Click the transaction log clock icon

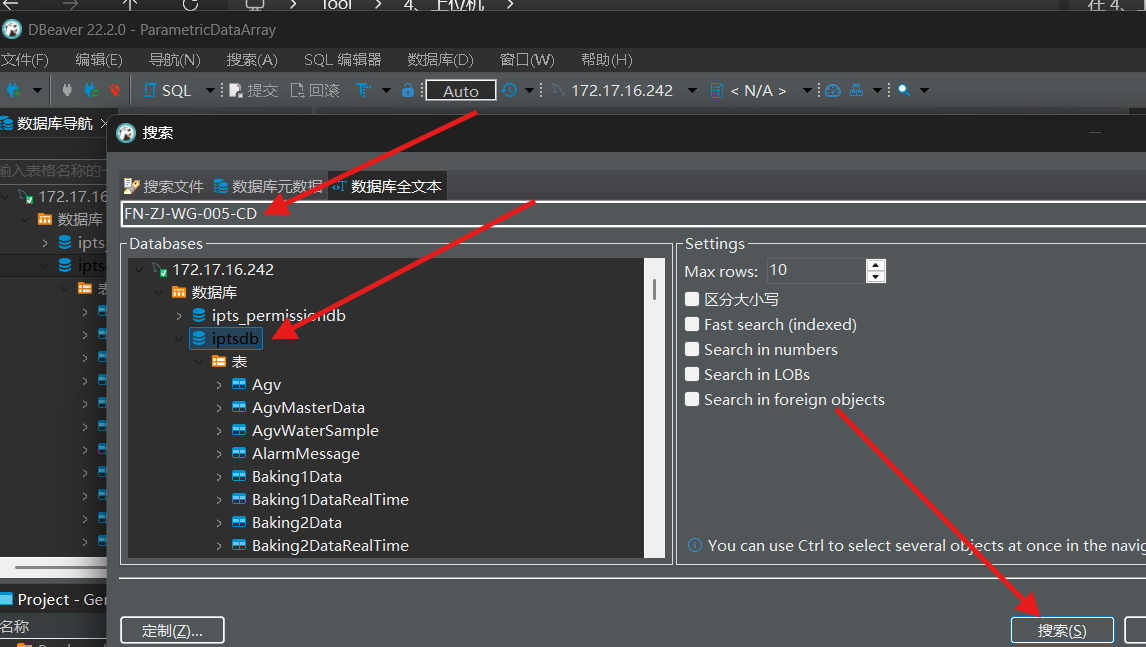click(x=509, y=90)
